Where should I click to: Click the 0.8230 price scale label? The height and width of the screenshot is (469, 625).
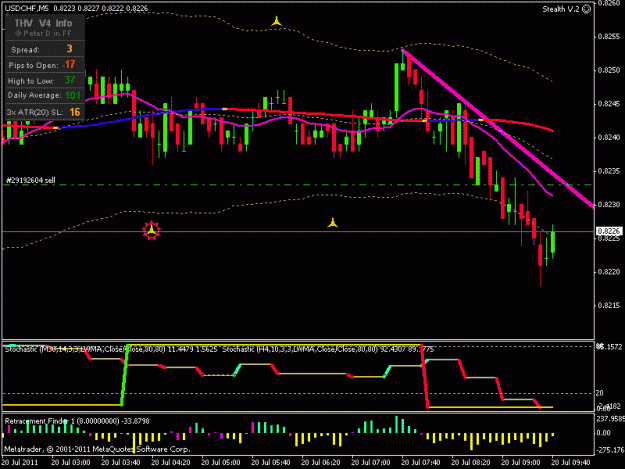609,204
